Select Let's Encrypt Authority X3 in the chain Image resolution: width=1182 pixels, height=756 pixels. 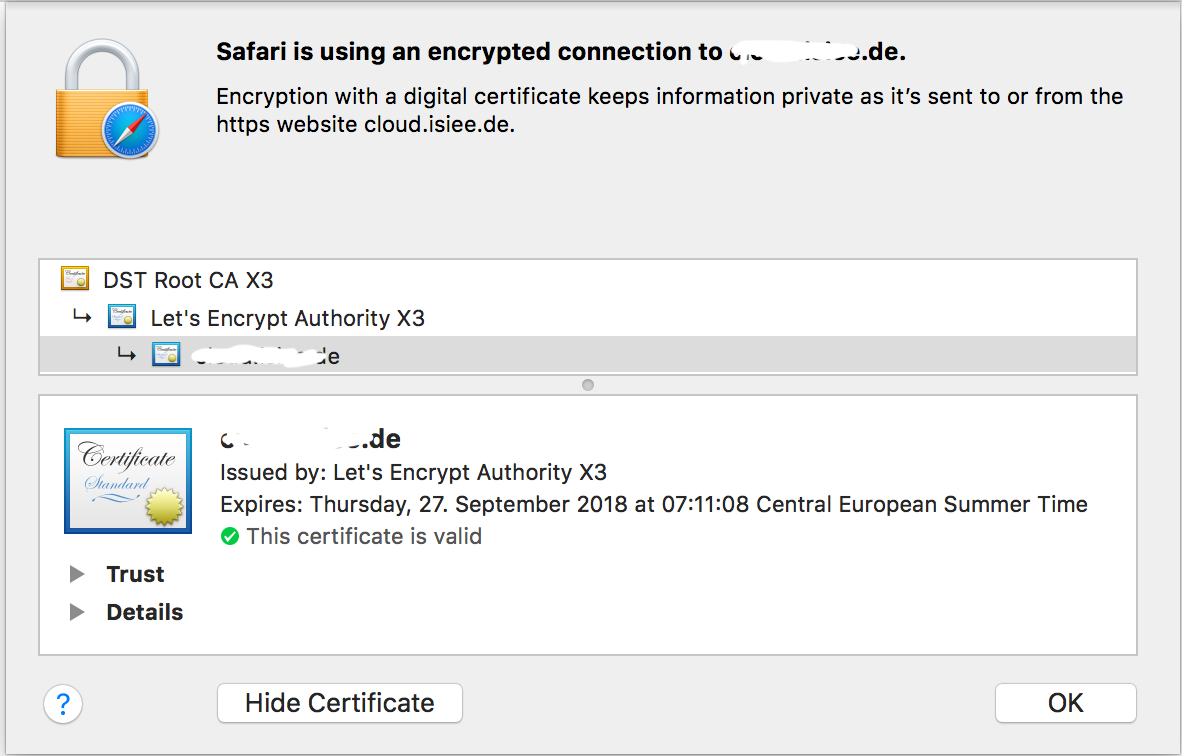click(287, 316)
